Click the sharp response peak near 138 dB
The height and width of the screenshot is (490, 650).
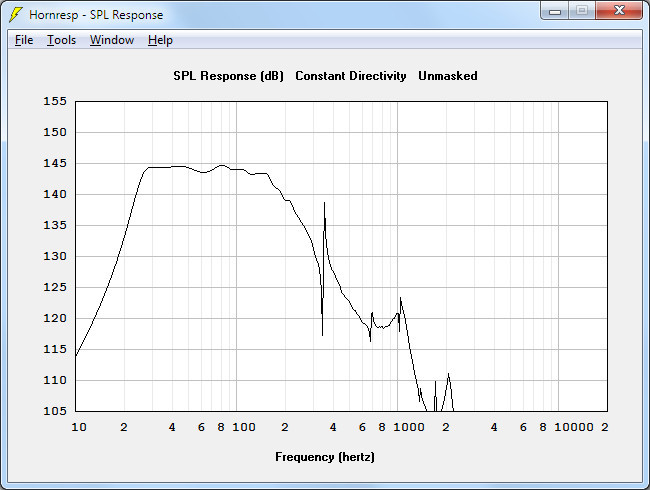pyautogui.click(x=324, y=203)
